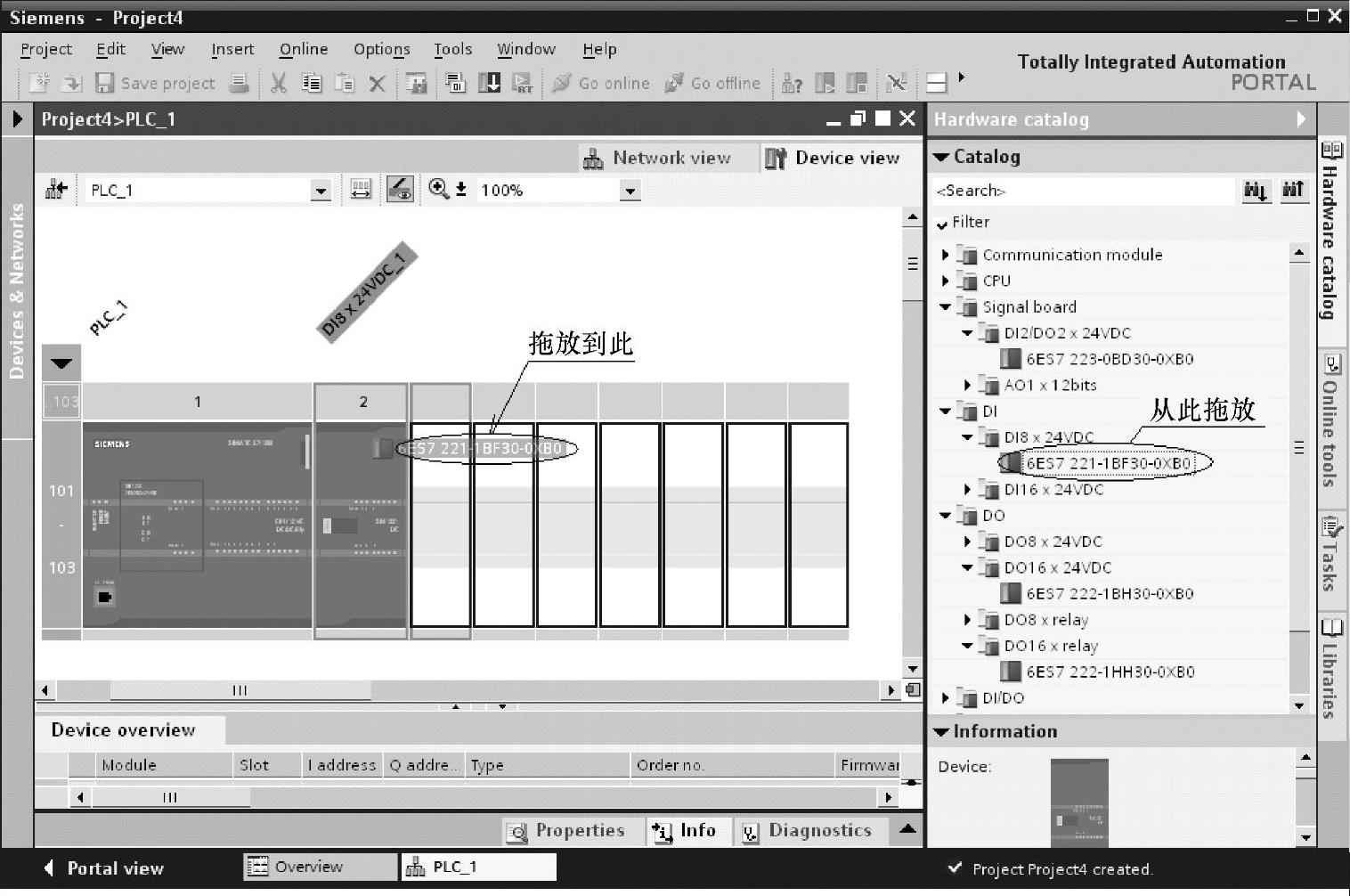The width and height of the screenshot is (1350, 896).
Task: Expand the project tree arrow beside Project4>PLC_1
Action: click(x=17, y=118)
